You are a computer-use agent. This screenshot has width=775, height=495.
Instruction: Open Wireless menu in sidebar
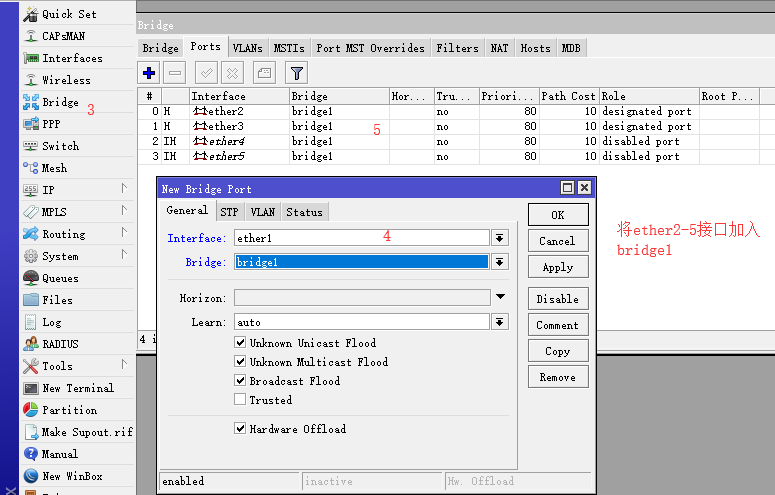[x=66, y=80]
